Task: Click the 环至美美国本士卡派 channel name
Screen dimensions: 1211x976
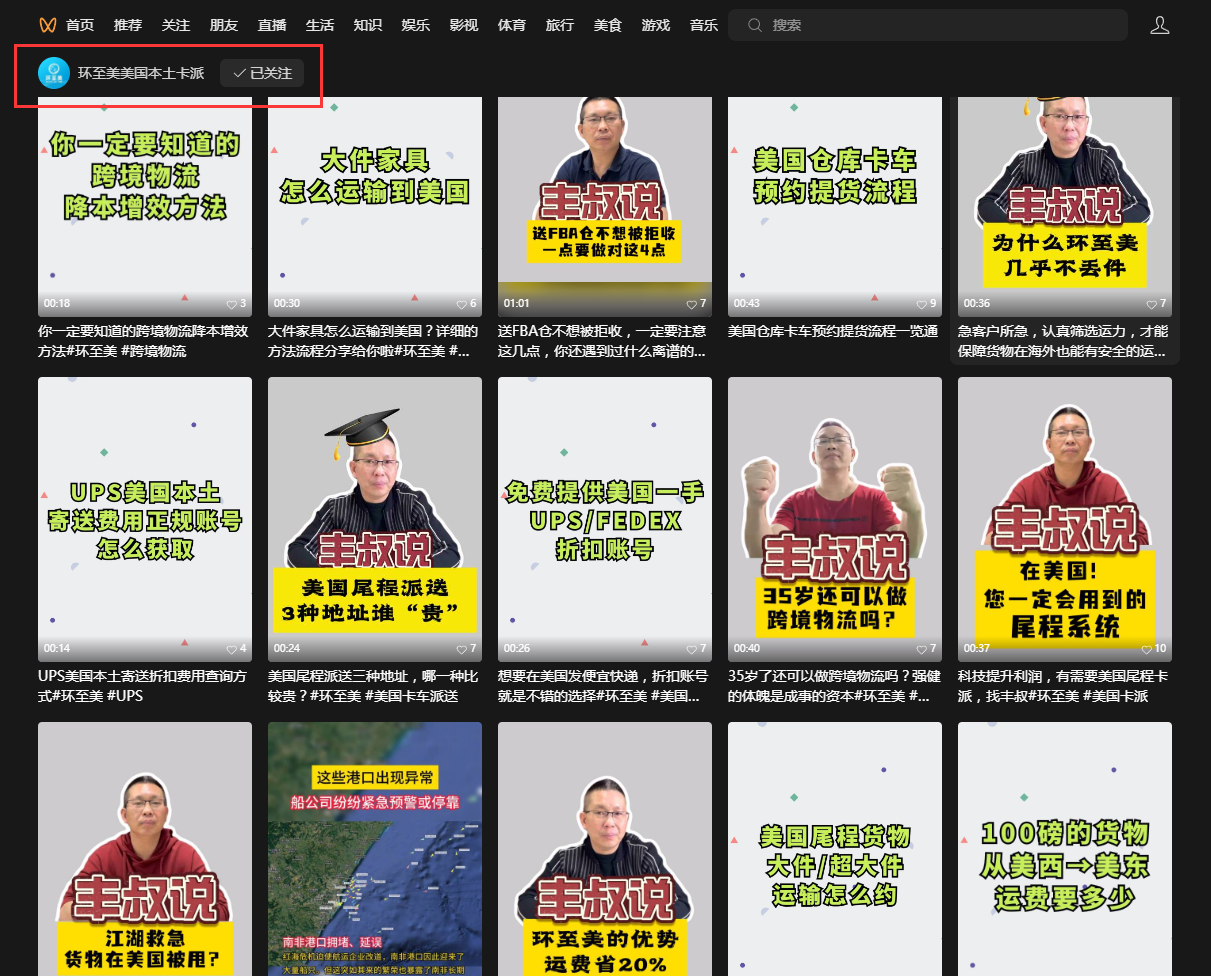Action: coord(141,73)
